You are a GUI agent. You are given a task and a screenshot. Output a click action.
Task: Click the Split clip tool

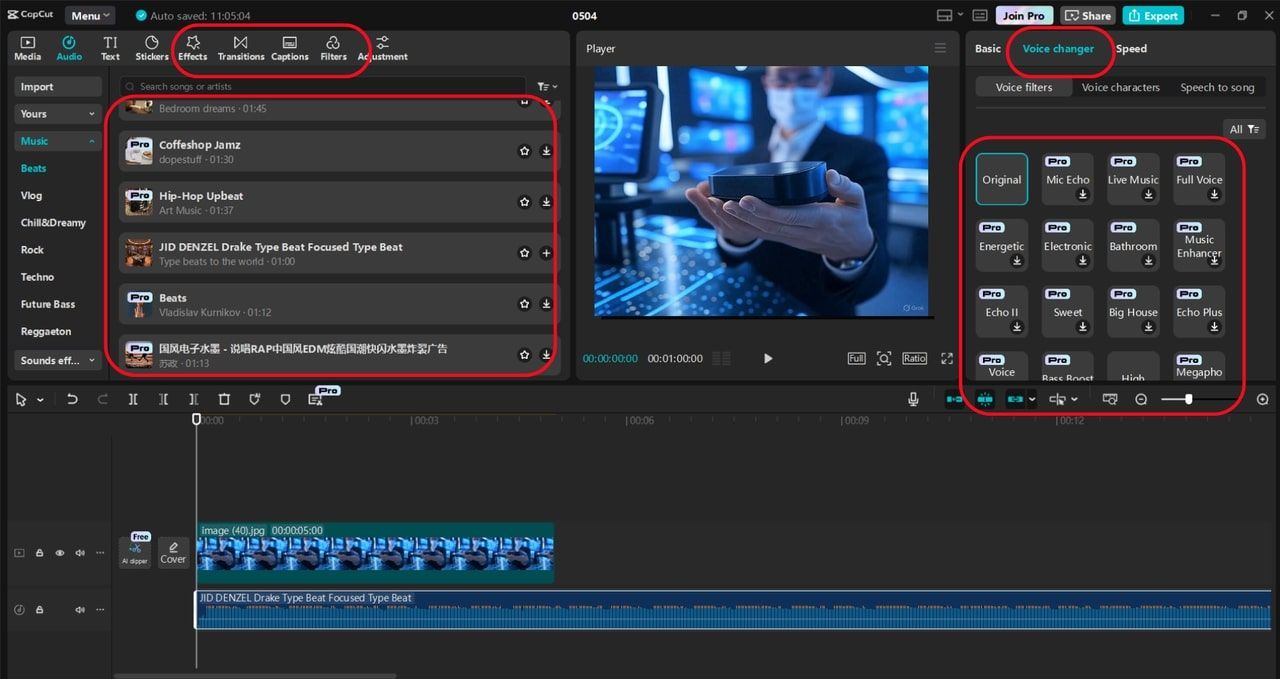133,399
